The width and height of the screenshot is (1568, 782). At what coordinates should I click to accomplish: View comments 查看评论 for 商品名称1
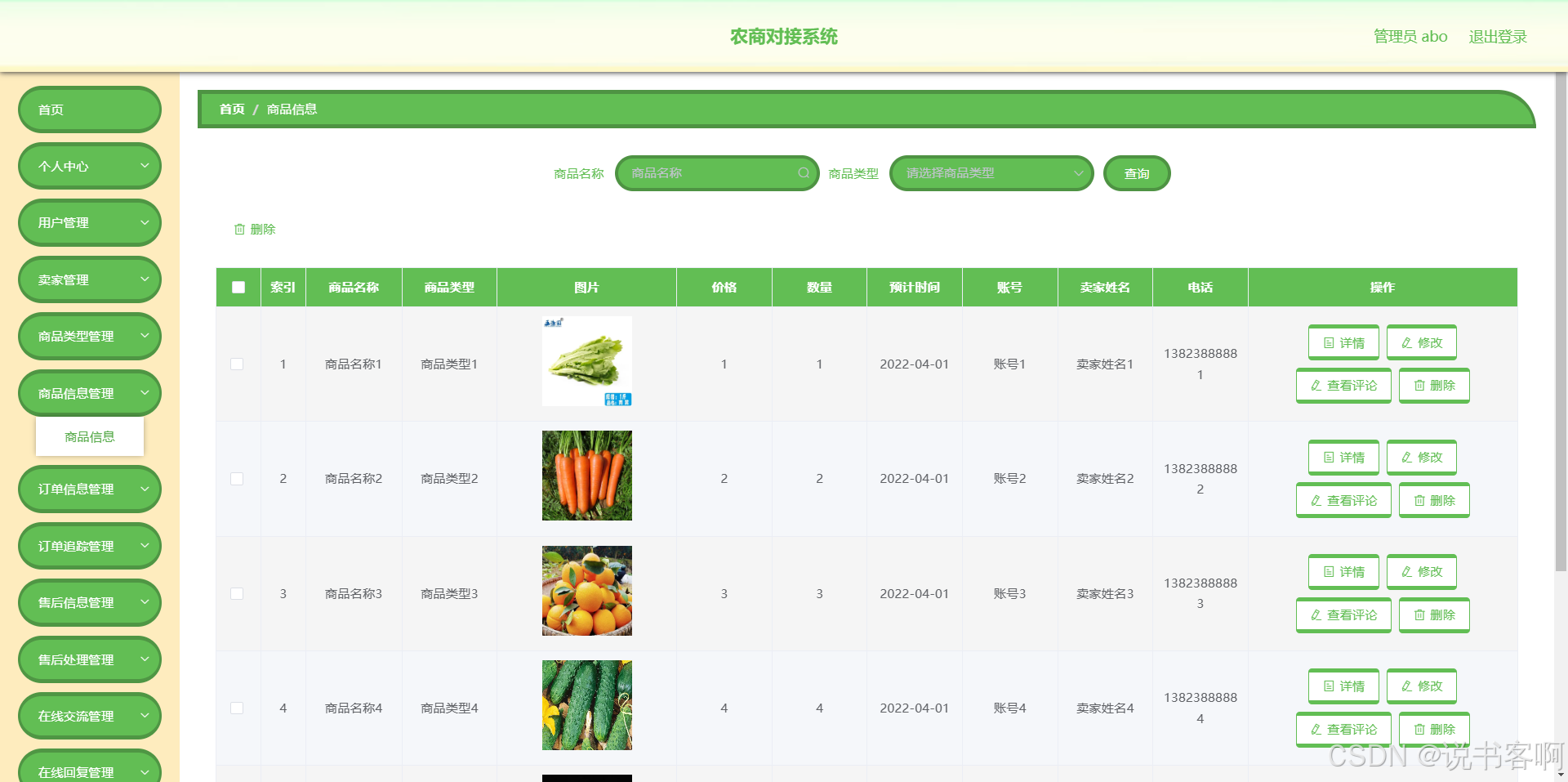pos(1343,386)
